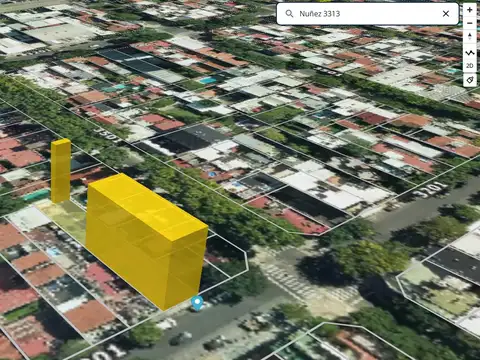Zoom out with the minus button
The width and height of the screenshot is (480, 360).
(470, 23)
